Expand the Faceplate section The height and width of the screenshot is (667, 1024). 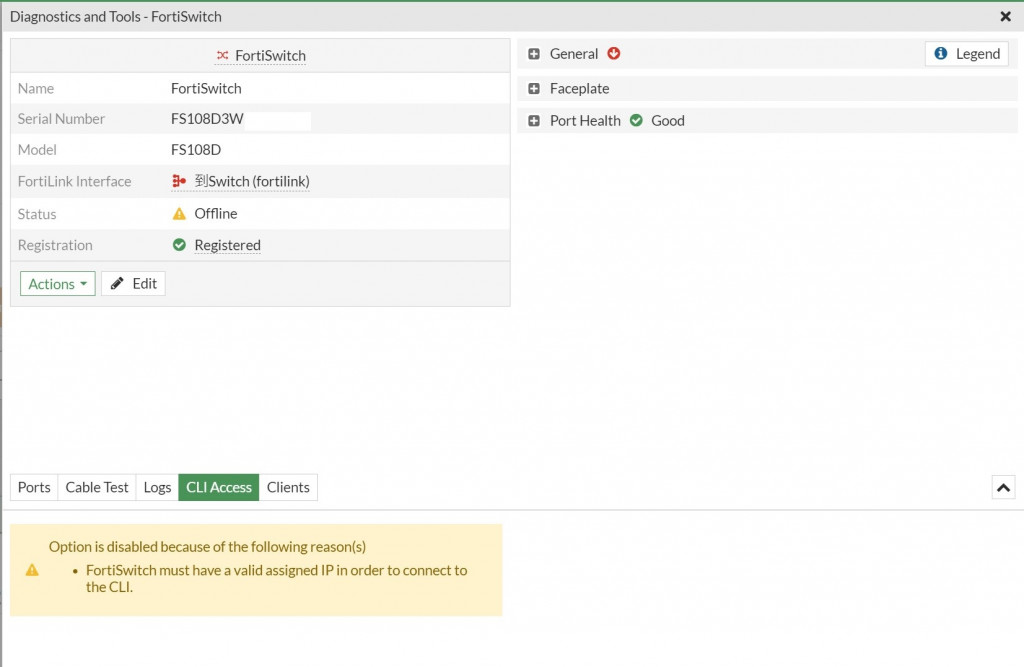[x=534, y=88]
